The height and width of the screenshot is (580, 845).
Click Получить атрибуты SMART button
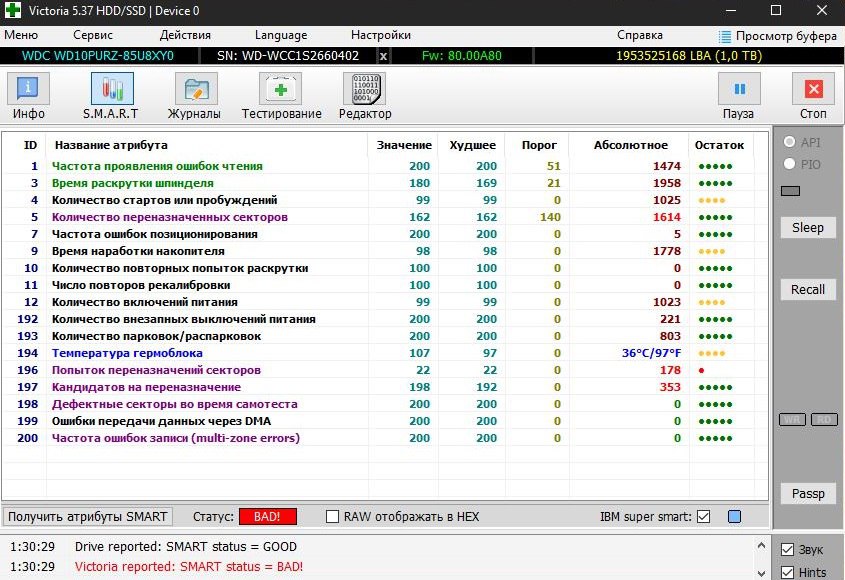coord(87,516)
